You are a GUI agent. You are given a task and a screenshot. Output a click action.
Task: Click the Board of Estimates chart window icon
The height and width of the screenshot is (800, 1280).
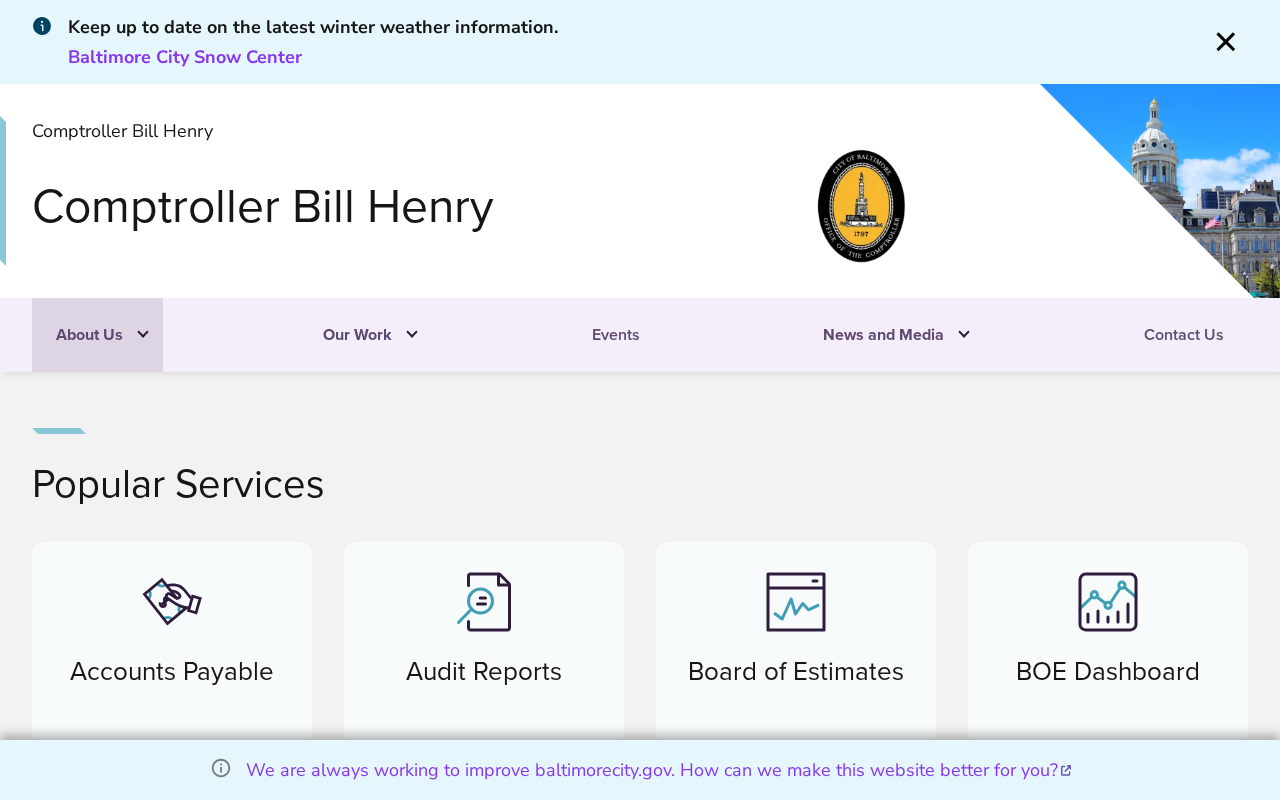796,602
